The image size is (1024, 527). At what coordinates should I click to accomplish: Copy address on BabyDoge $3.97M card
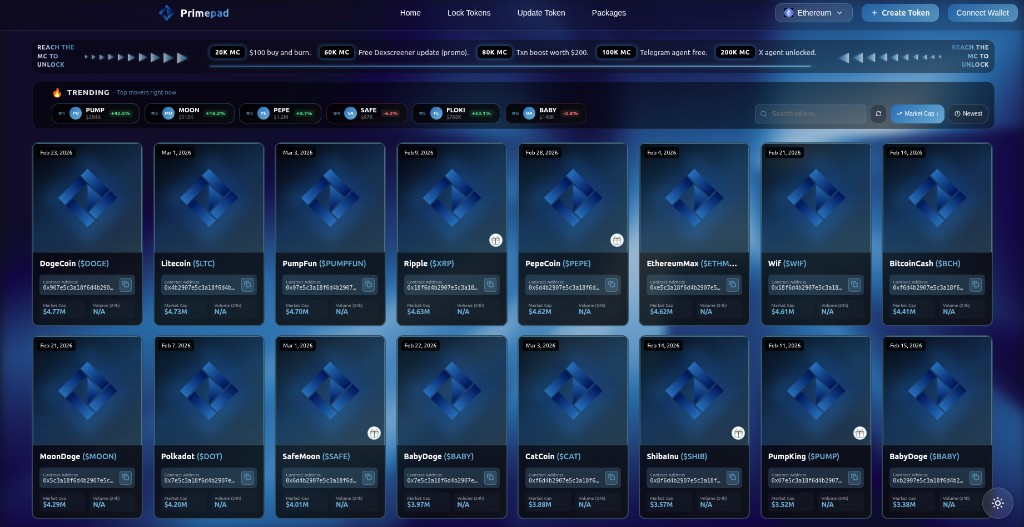490,478
